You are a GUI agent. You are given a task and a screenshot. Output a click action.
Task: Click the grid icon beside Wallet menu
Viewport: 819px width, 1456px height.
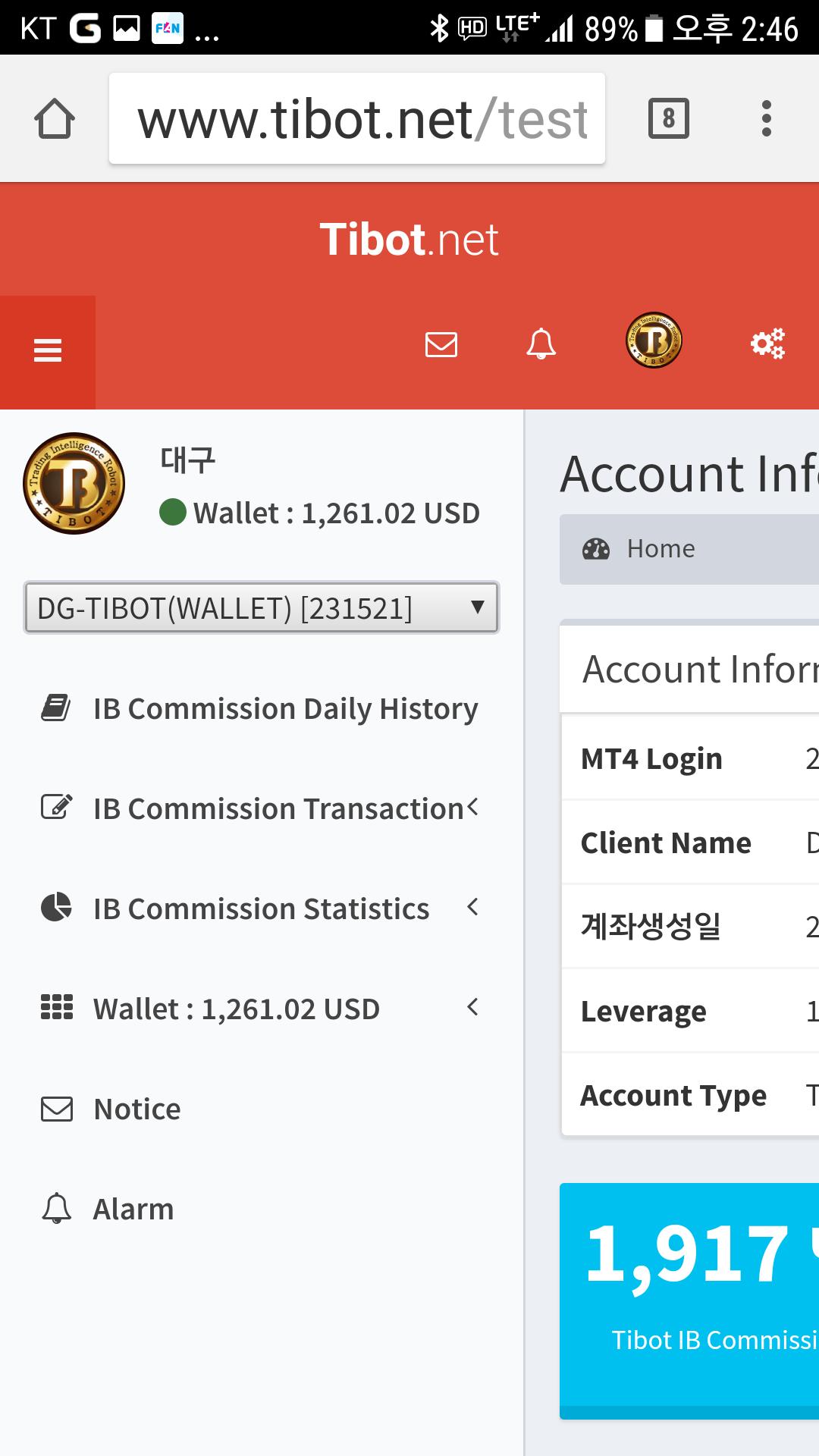[56, 1007]
